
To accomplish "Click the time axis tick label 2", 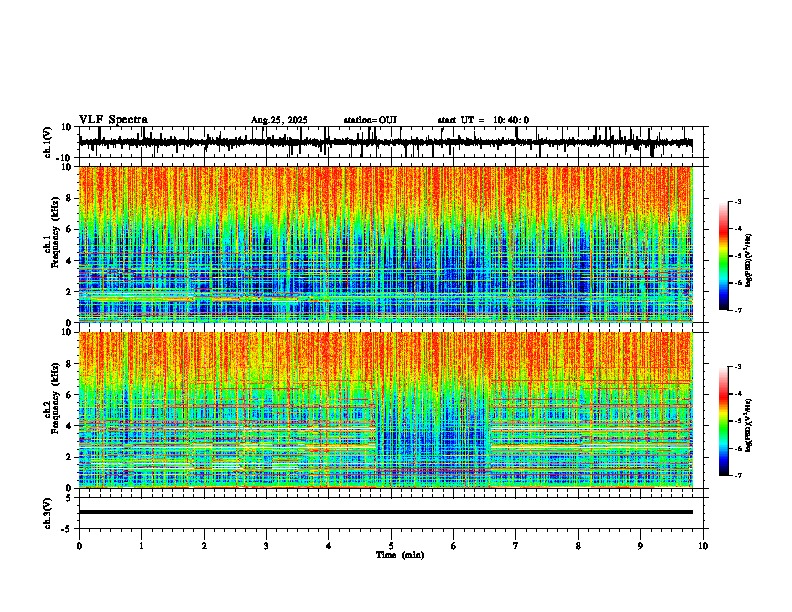I will pos(204,546).
